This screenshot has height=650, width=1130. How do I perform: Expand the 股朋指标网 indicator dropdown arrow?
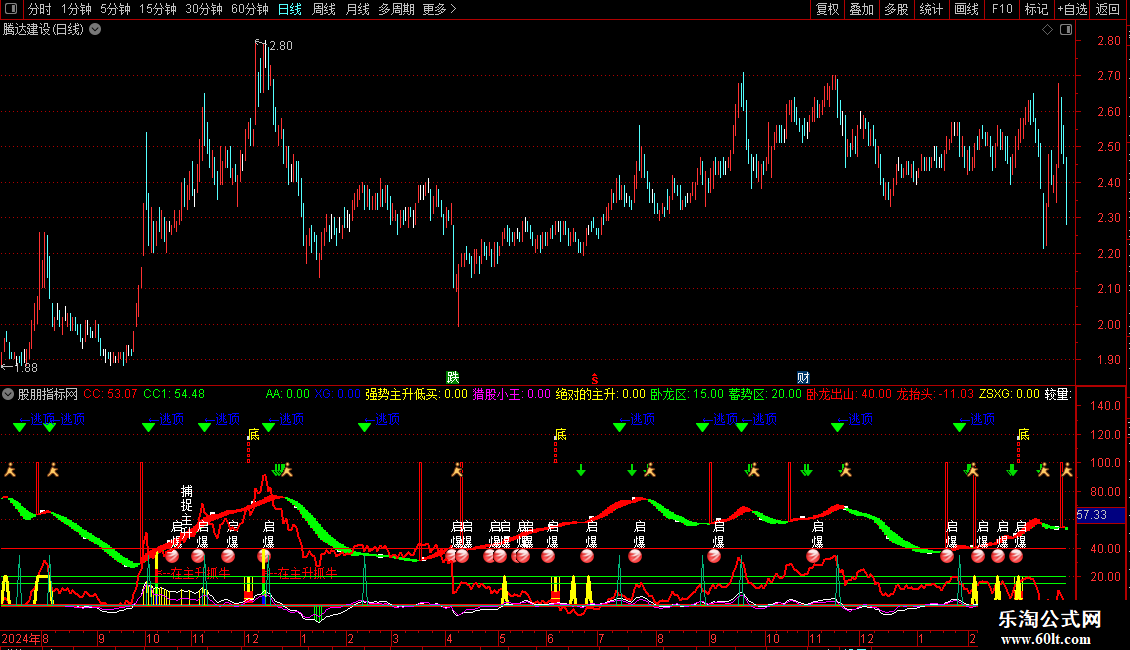click(x=9, y=394)
